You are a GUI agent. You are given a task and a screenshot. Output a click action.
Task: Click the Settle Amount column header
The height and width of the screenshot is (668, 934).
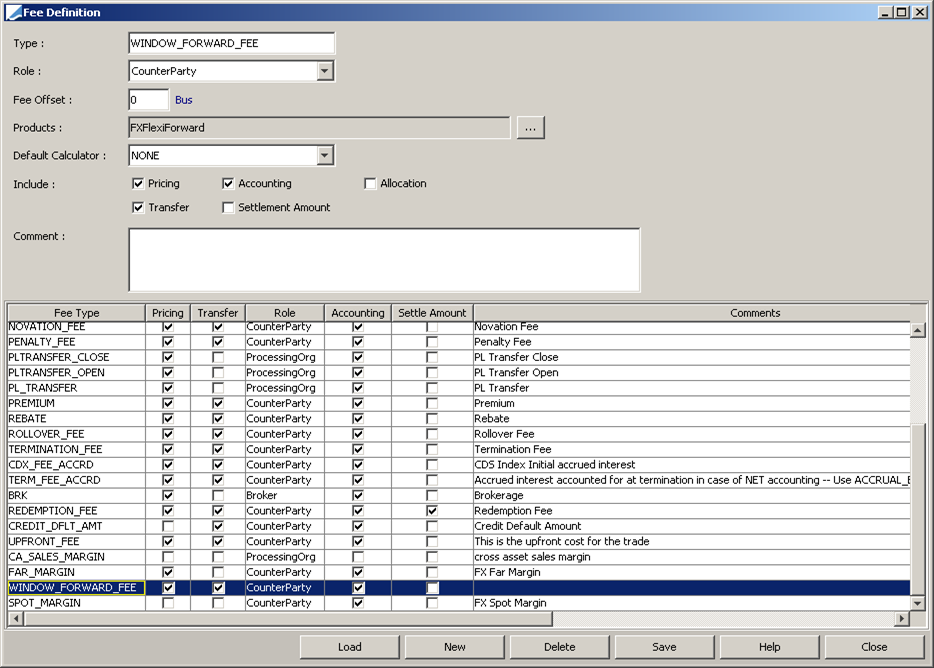pos(432,313)
